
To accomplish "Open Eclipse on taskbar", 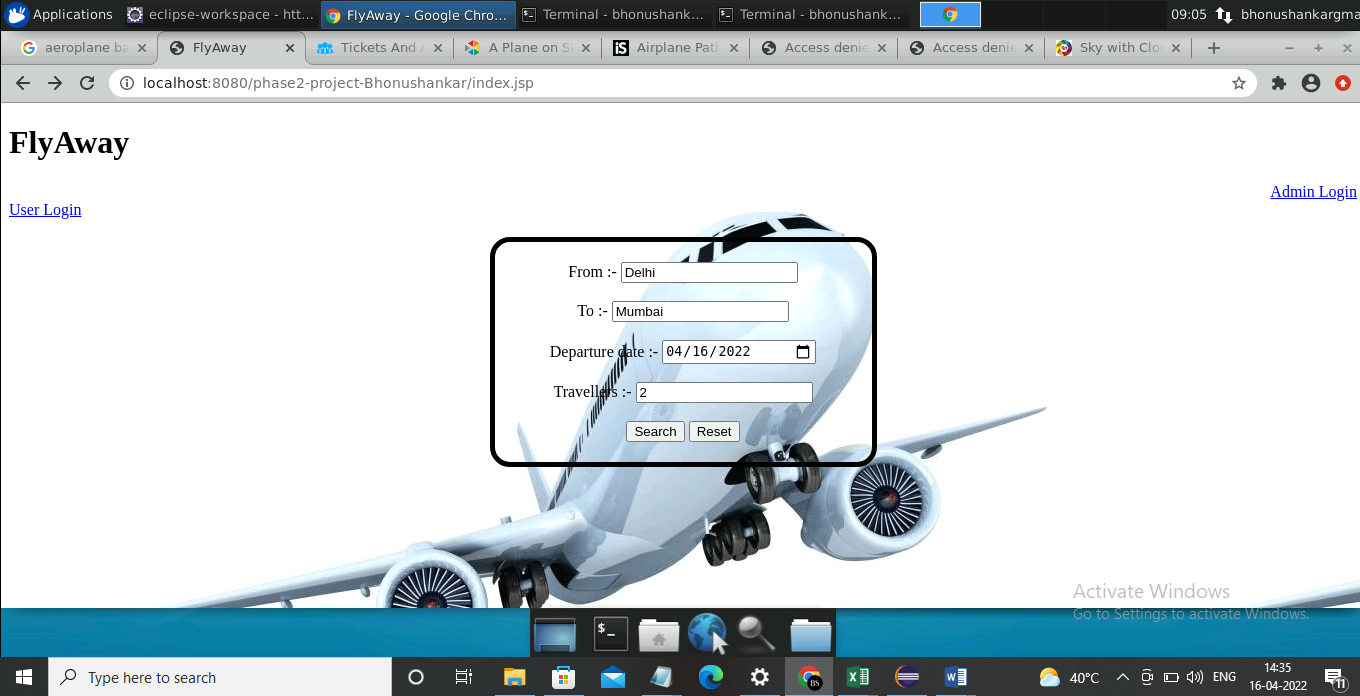I will click(907, 677).
